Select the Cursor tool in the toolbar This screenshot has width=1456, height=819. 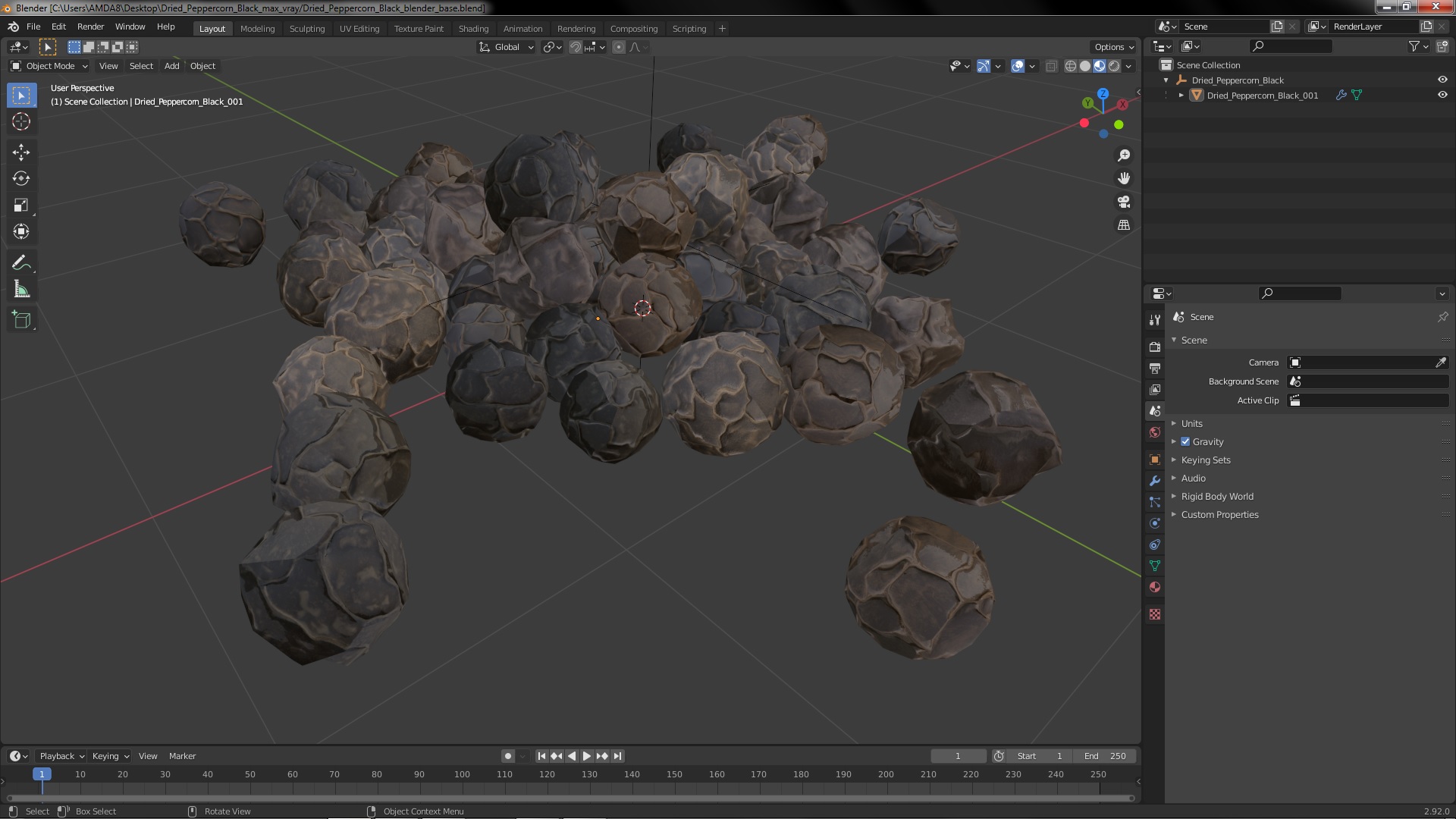(21, 121)
